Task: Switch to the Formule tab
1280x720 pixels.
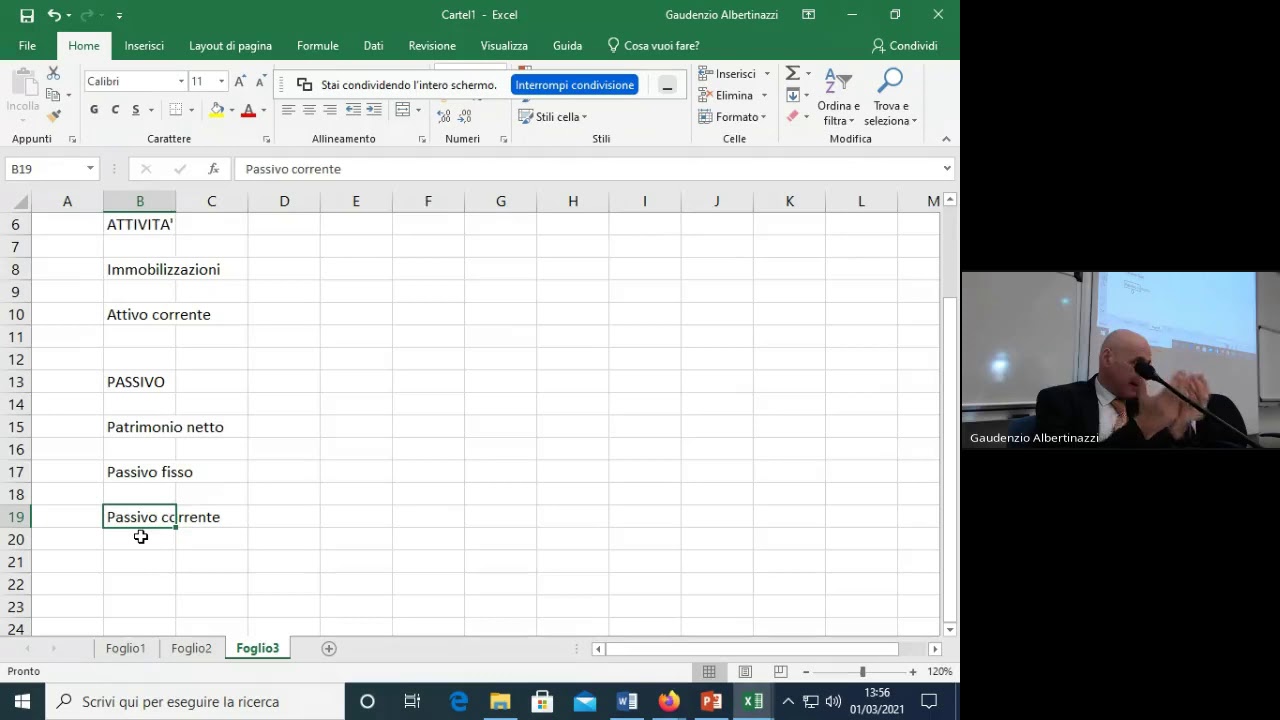Action: tap(317, 46)
